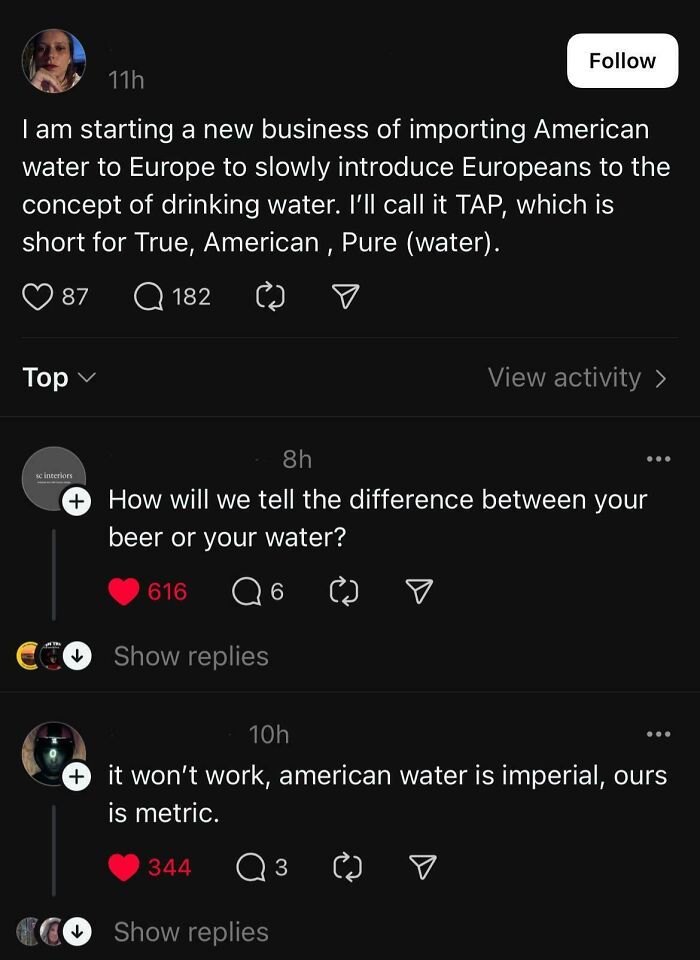Open more options on the metric comment

[x=658, y=733]
